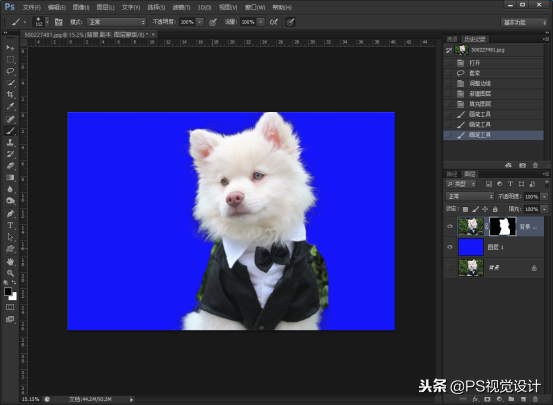Select the Hand tool

click(10, 261)
